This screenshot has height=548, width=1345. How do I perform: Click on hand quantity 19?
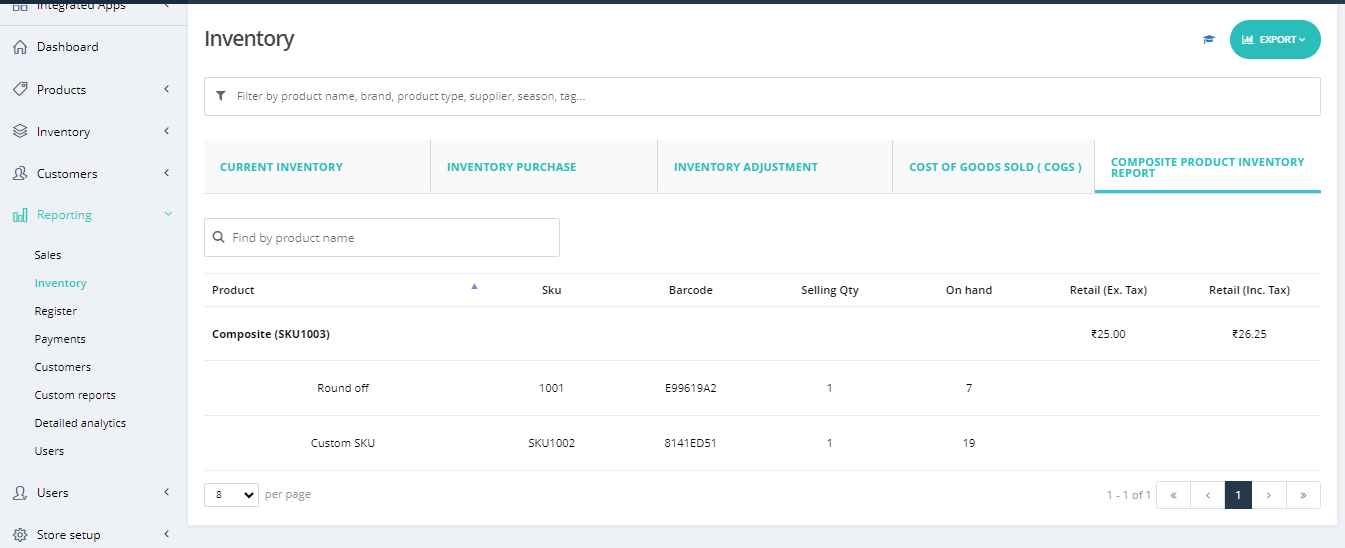tap(969, 443)
